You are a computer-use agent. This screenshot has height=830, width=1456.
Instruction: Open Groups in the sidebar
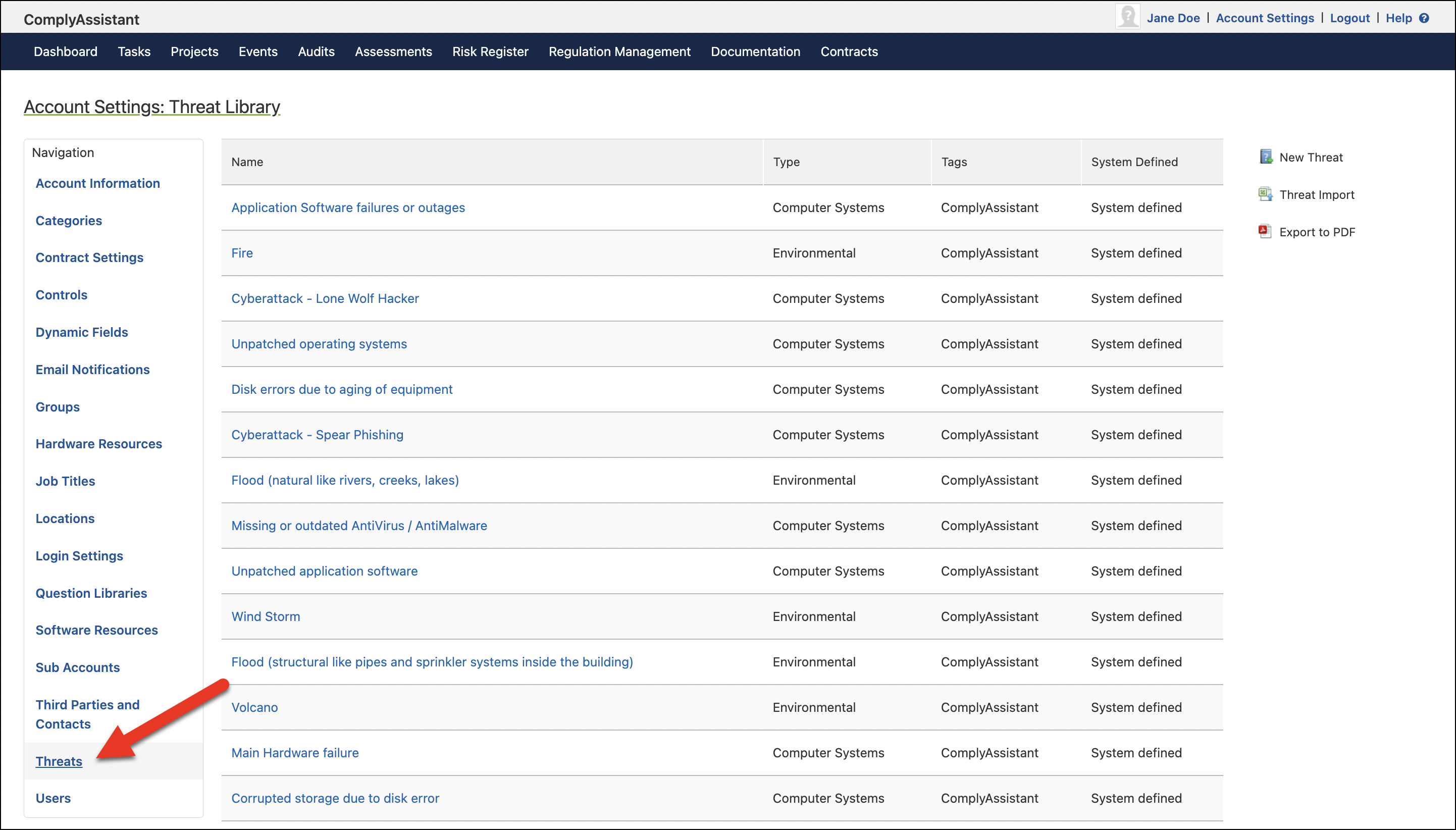pyautogui.click(x=58, y=407)
